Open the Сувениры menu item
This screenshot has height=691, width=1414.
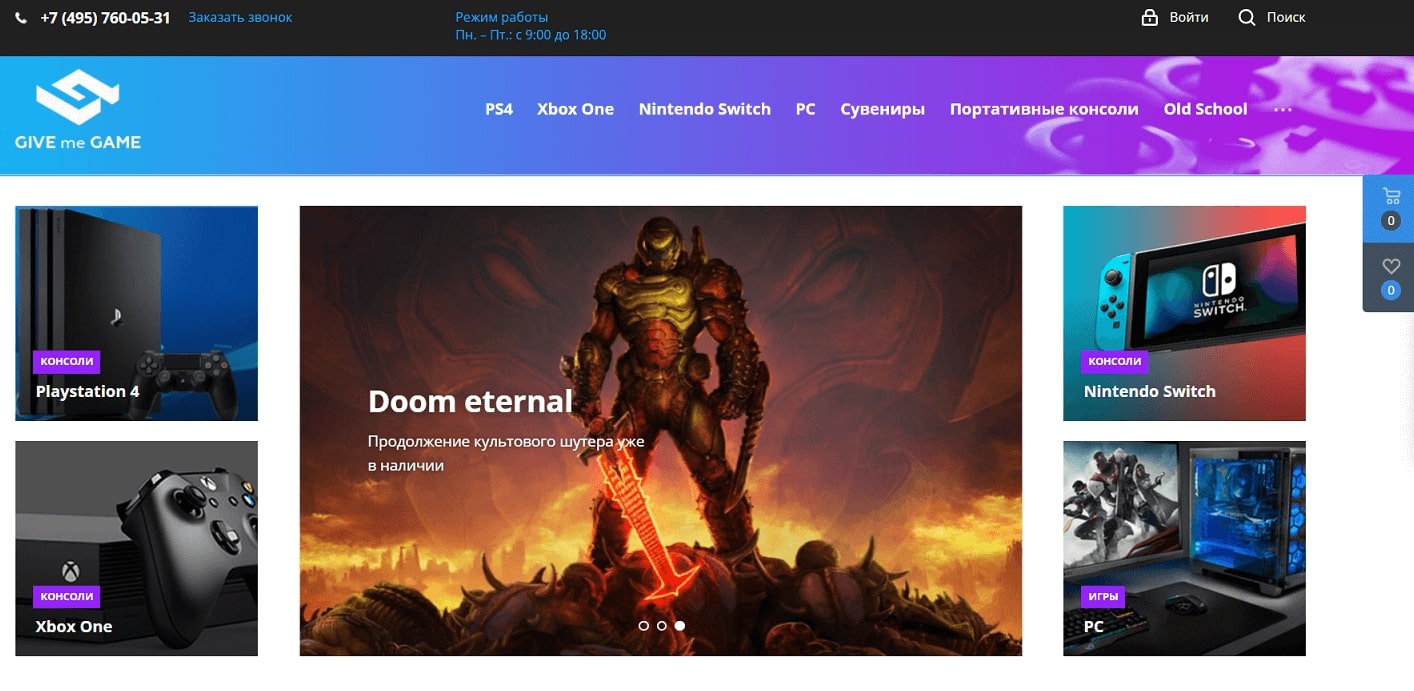[x=882, y=110]
